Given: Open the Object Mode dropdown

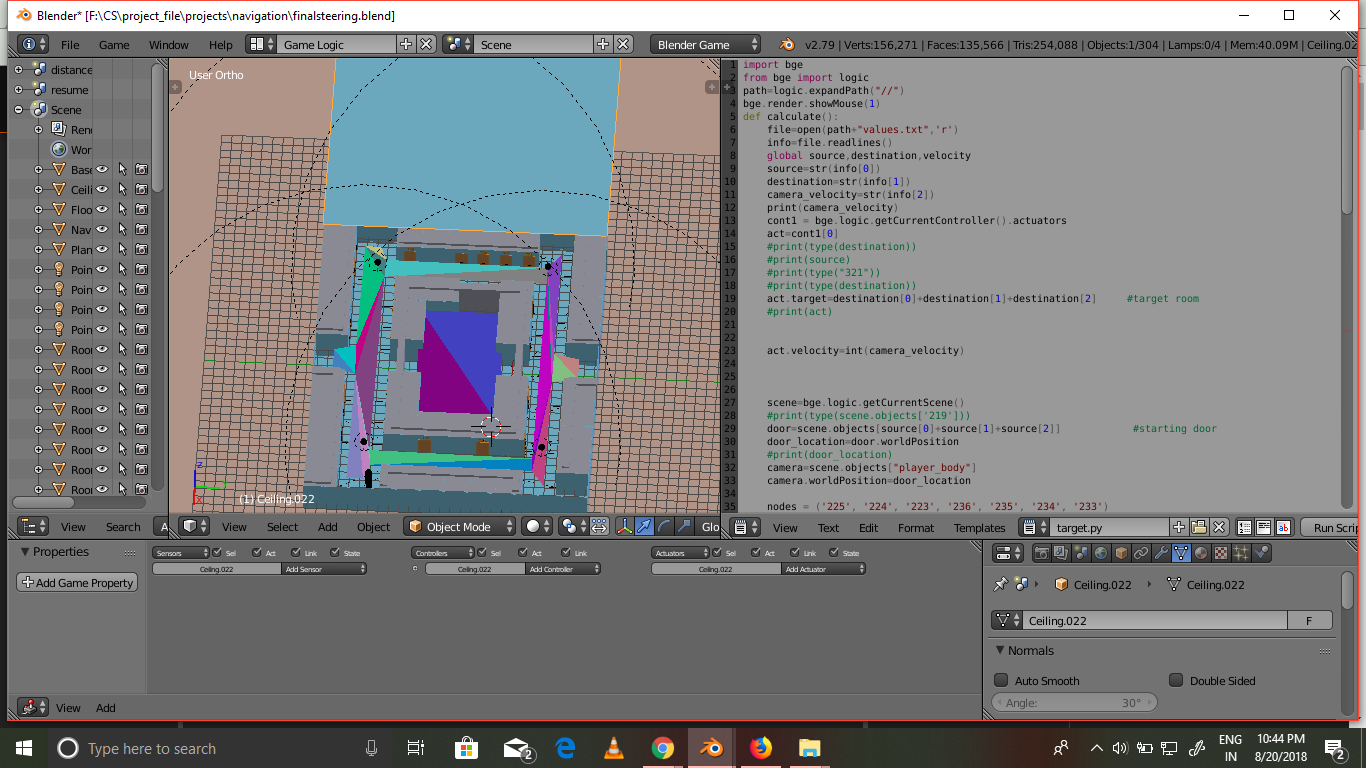Looking at the screenshot, I should 458,525.
